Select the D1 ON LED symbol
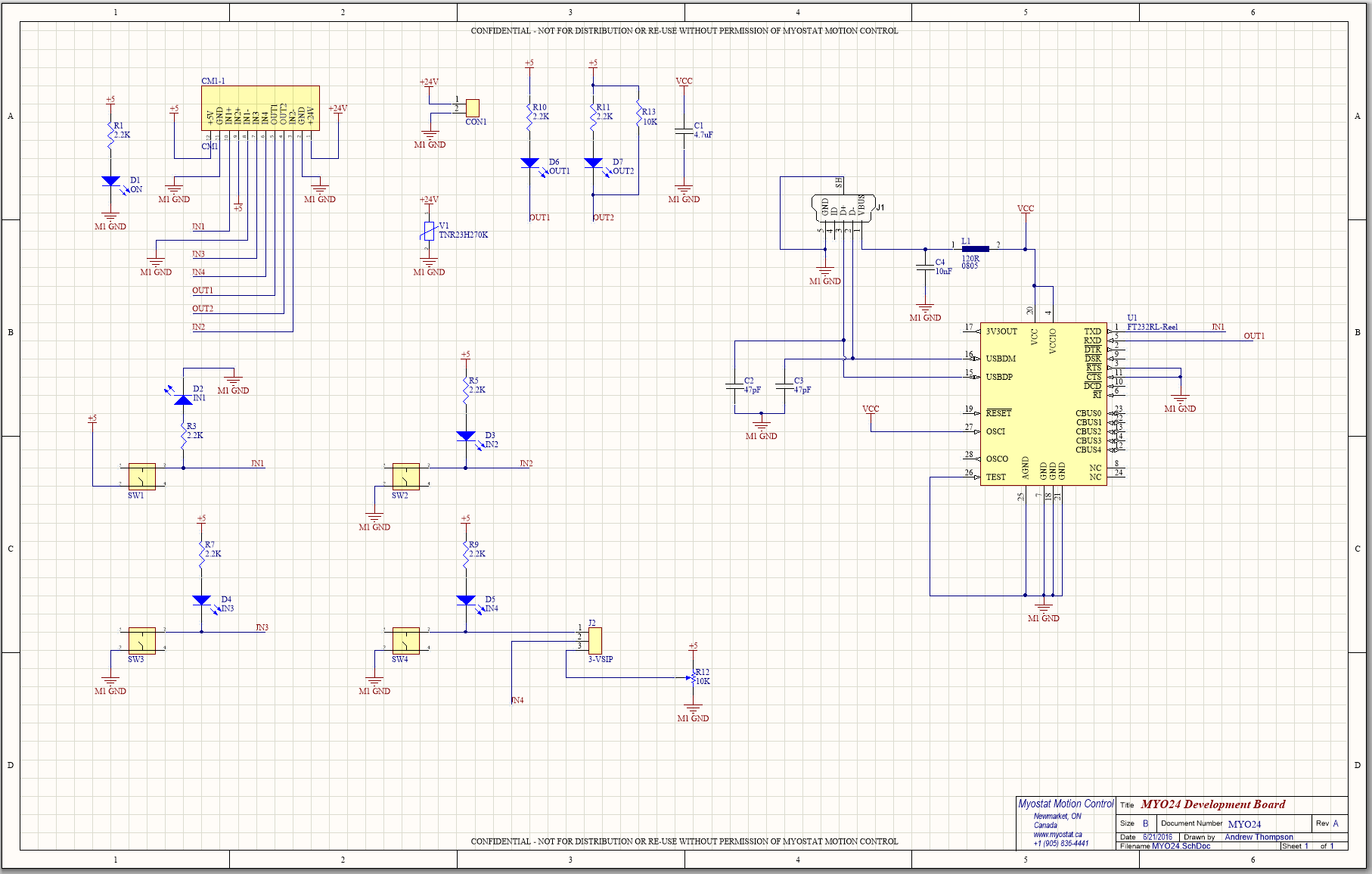The width and height of the screenshot is (1372, 874). point(110,182)
